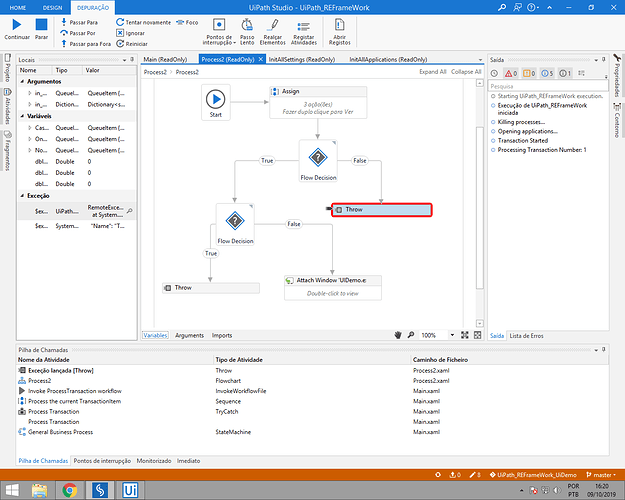This screenshot has width=625, height=500.
Task: Open Variables panel in designer
Action: [x=155, y=335]
